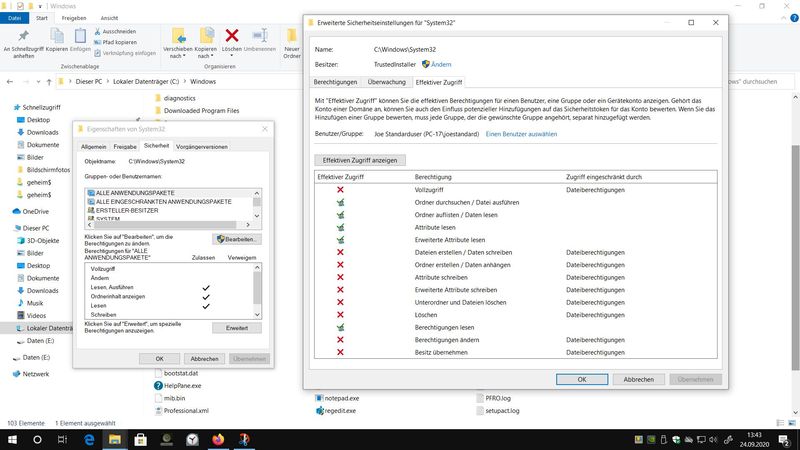Select the regedit.exe file
The image size is (800, 450).
(340, 411)
